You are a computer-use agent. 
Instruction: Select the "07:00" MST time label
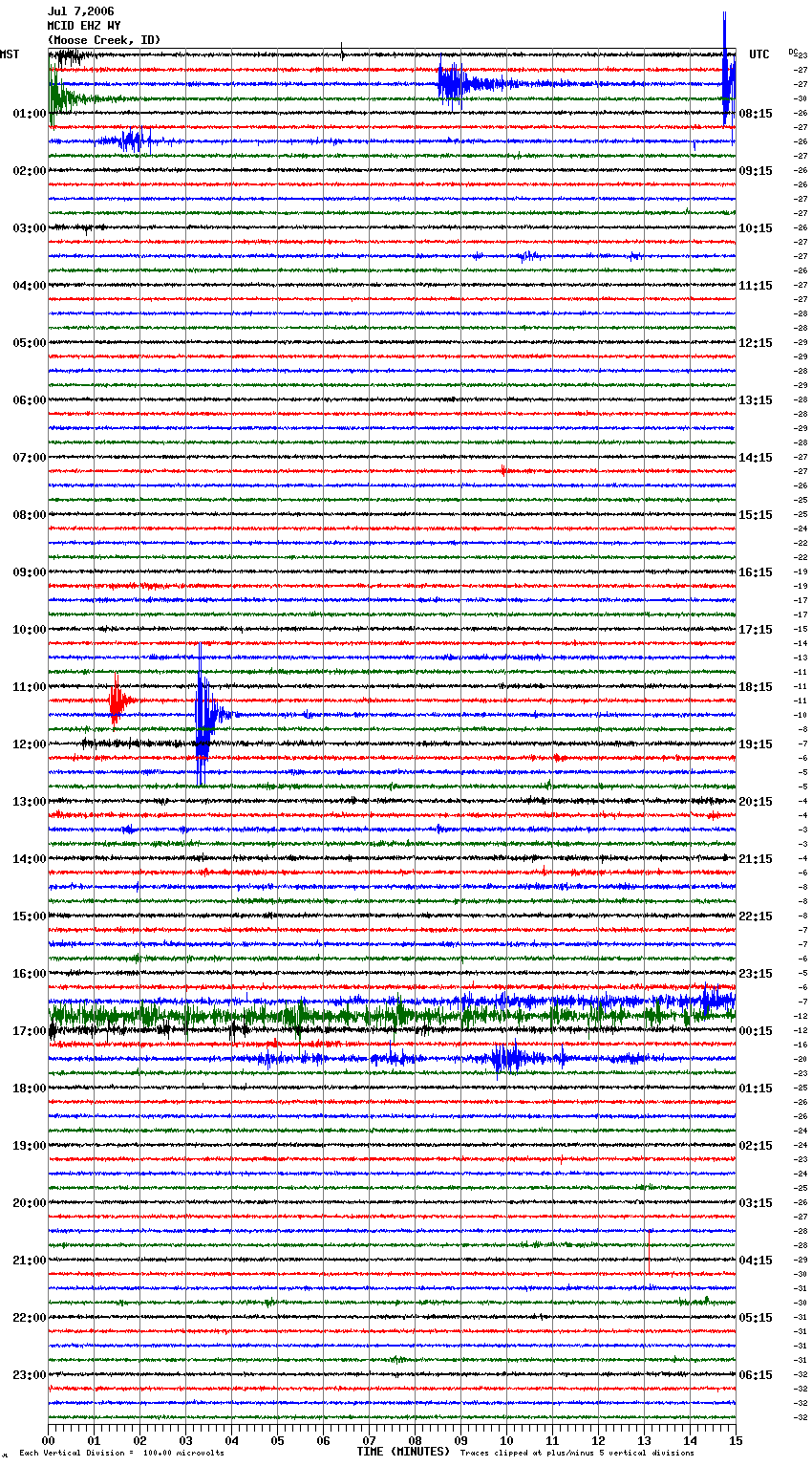[x=30, y=458]
